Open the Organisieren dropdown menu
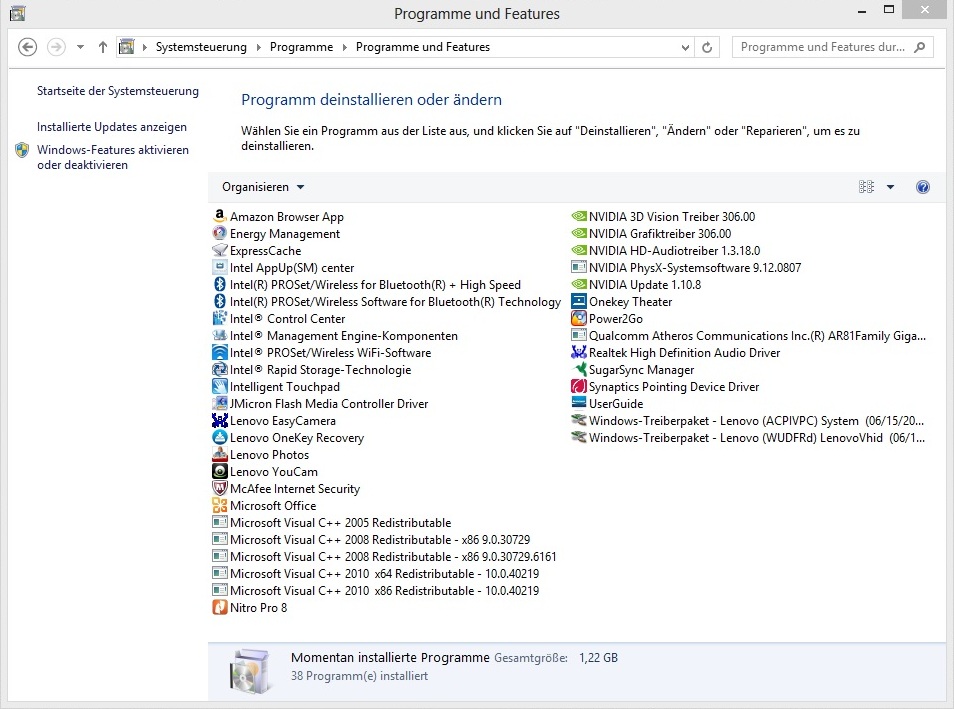 click(x=263, y=187)
